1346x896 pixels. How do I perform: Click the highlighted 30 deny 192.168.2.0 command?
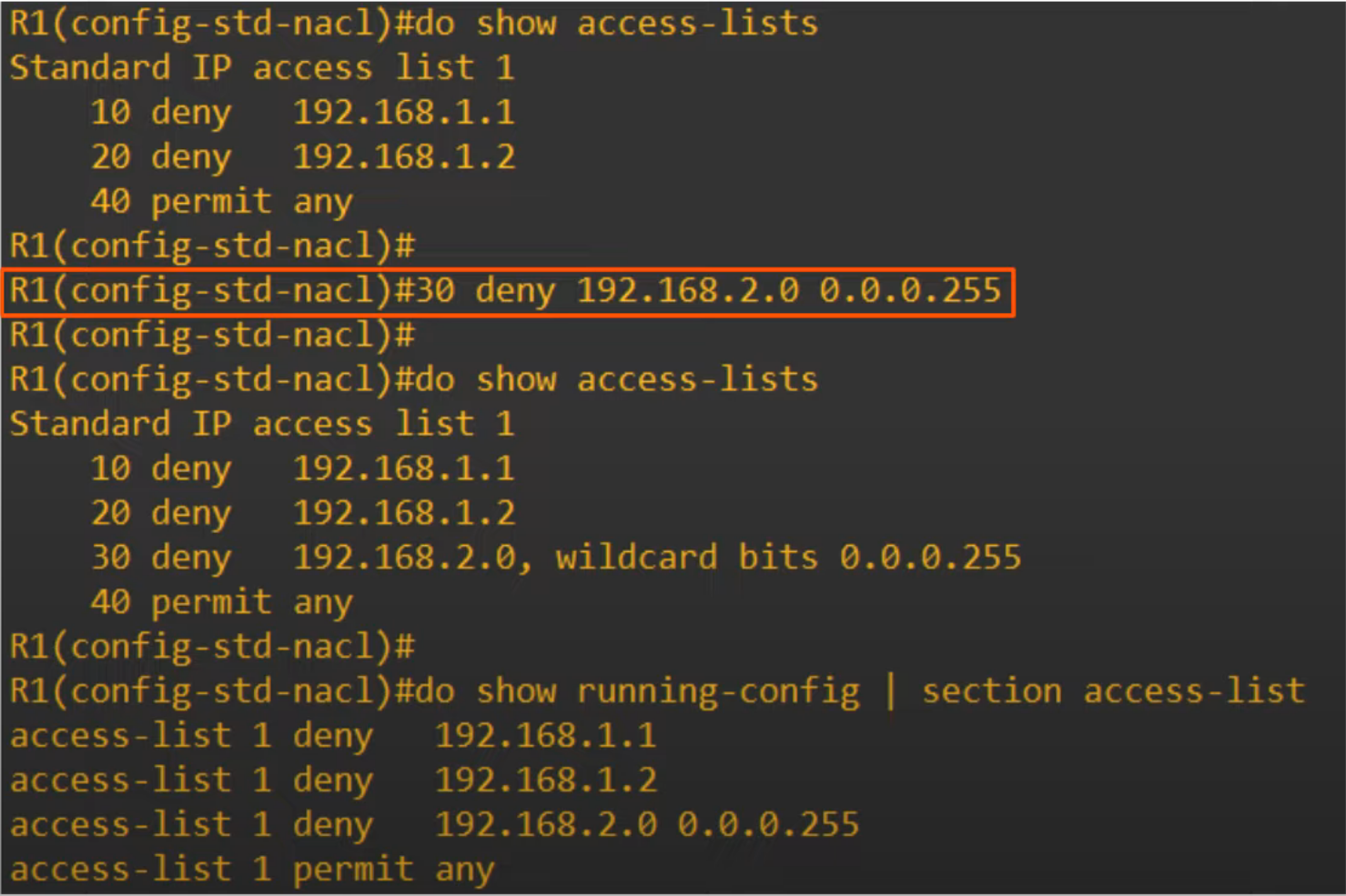506,291
